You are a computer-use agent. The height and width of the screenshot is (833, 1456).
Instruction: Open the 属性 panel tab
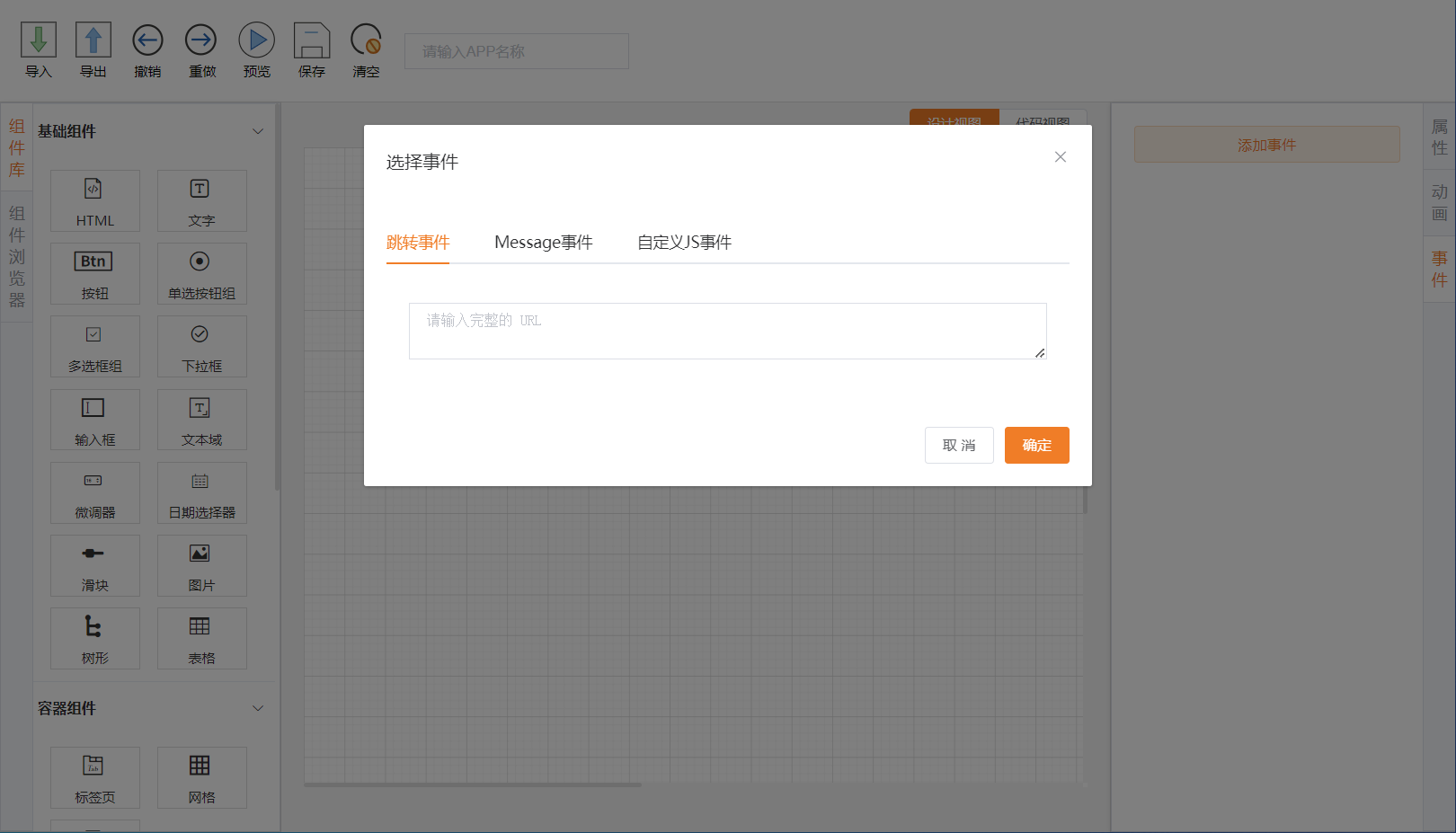pos(1440,137)
